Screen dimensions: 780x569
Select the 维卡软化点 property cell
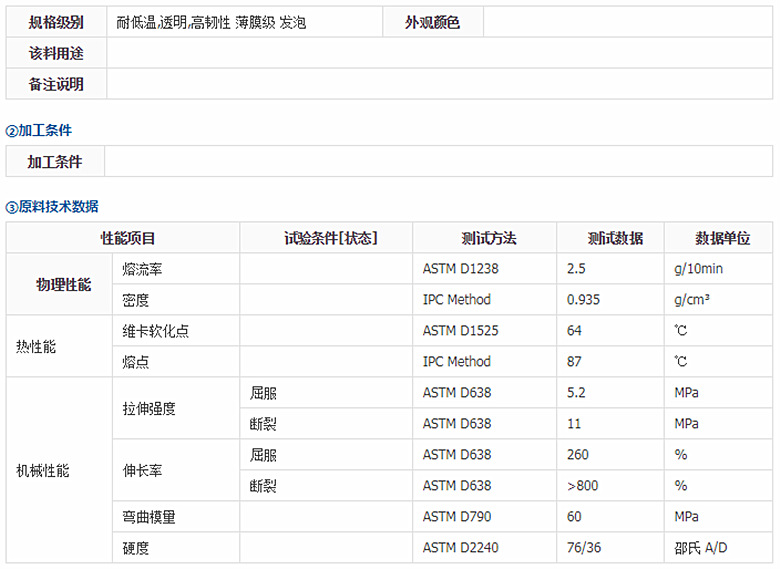pyautogui.click(x=155, y=331)
